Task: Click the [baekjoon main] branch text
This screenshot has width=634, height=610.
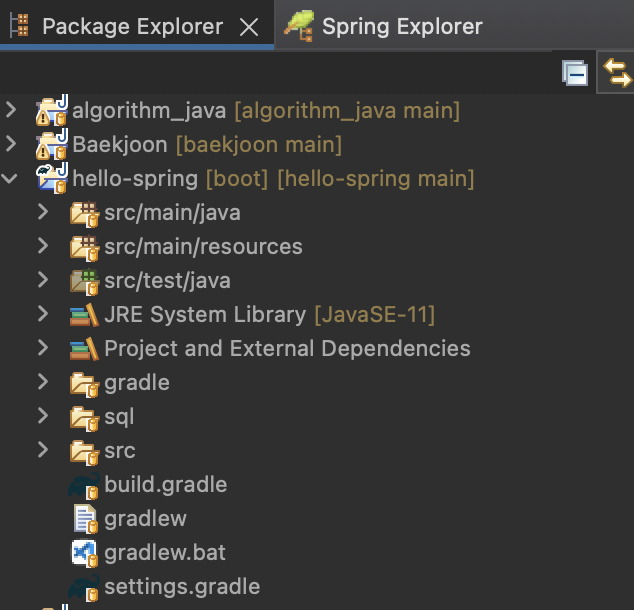Action: 259,144
